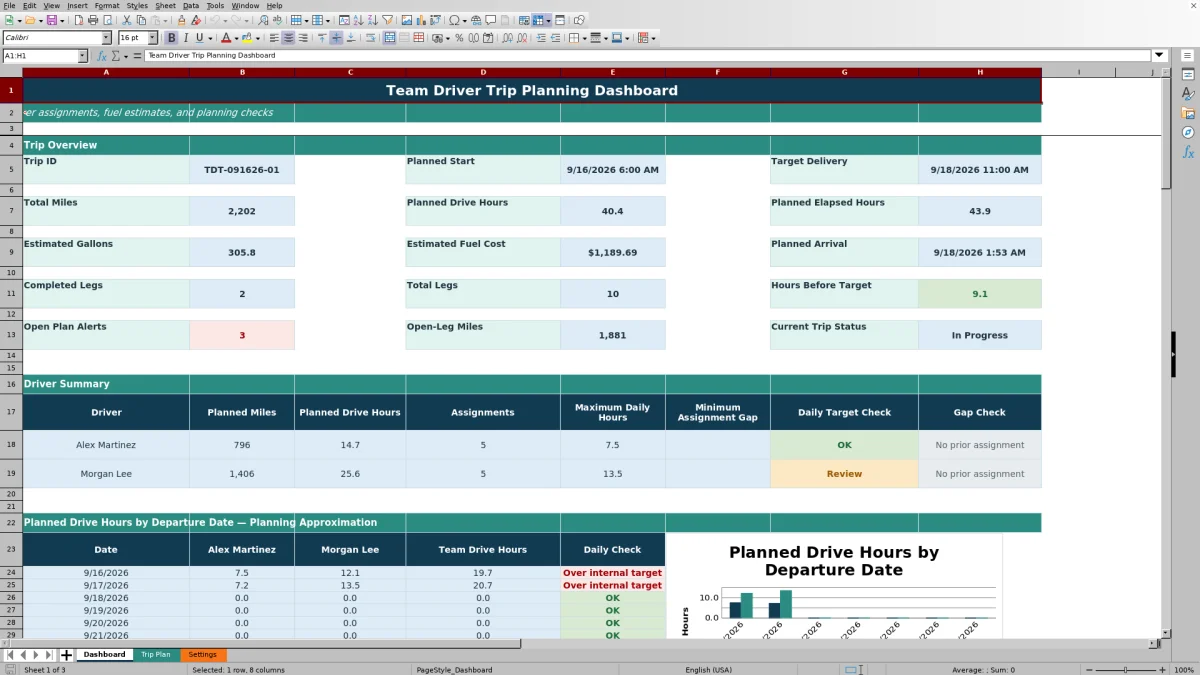This screenshot has height=675, width=1200.
Task: Toggle Italic formatting button
Action: [186, 38]
